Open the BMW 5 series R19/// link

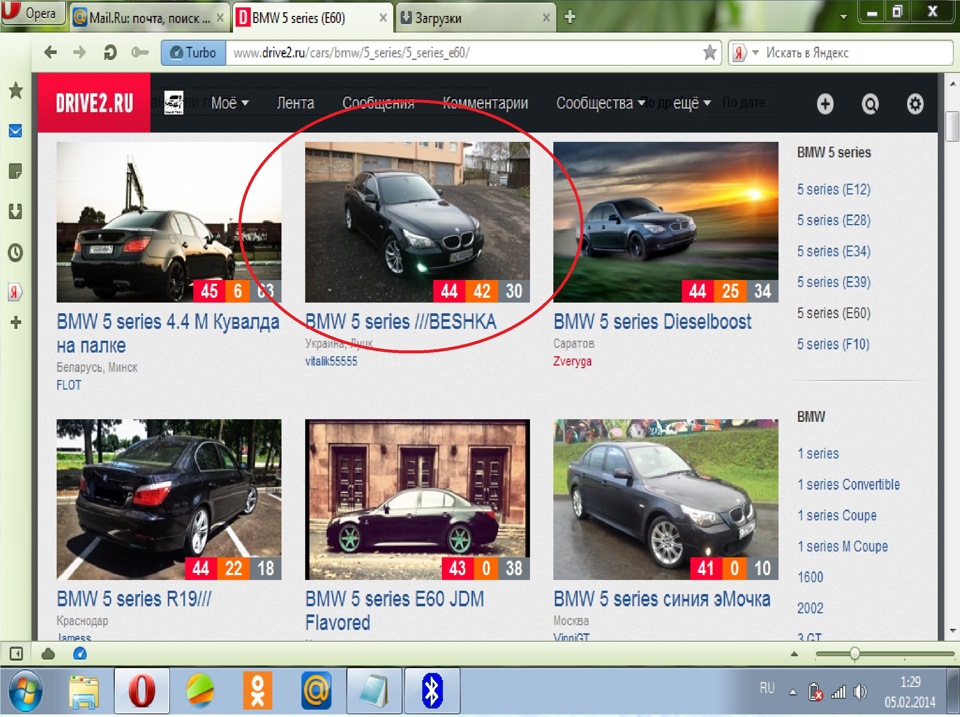pos(134,598)
